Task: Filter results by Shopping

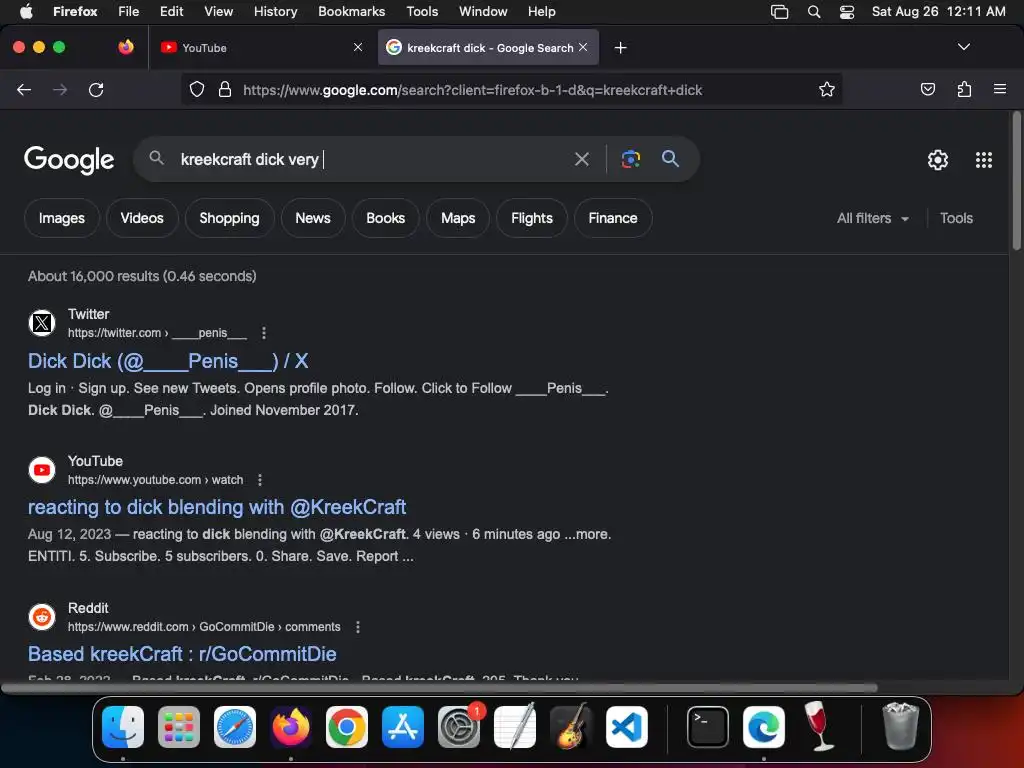Action: click(x=229, y=218)
